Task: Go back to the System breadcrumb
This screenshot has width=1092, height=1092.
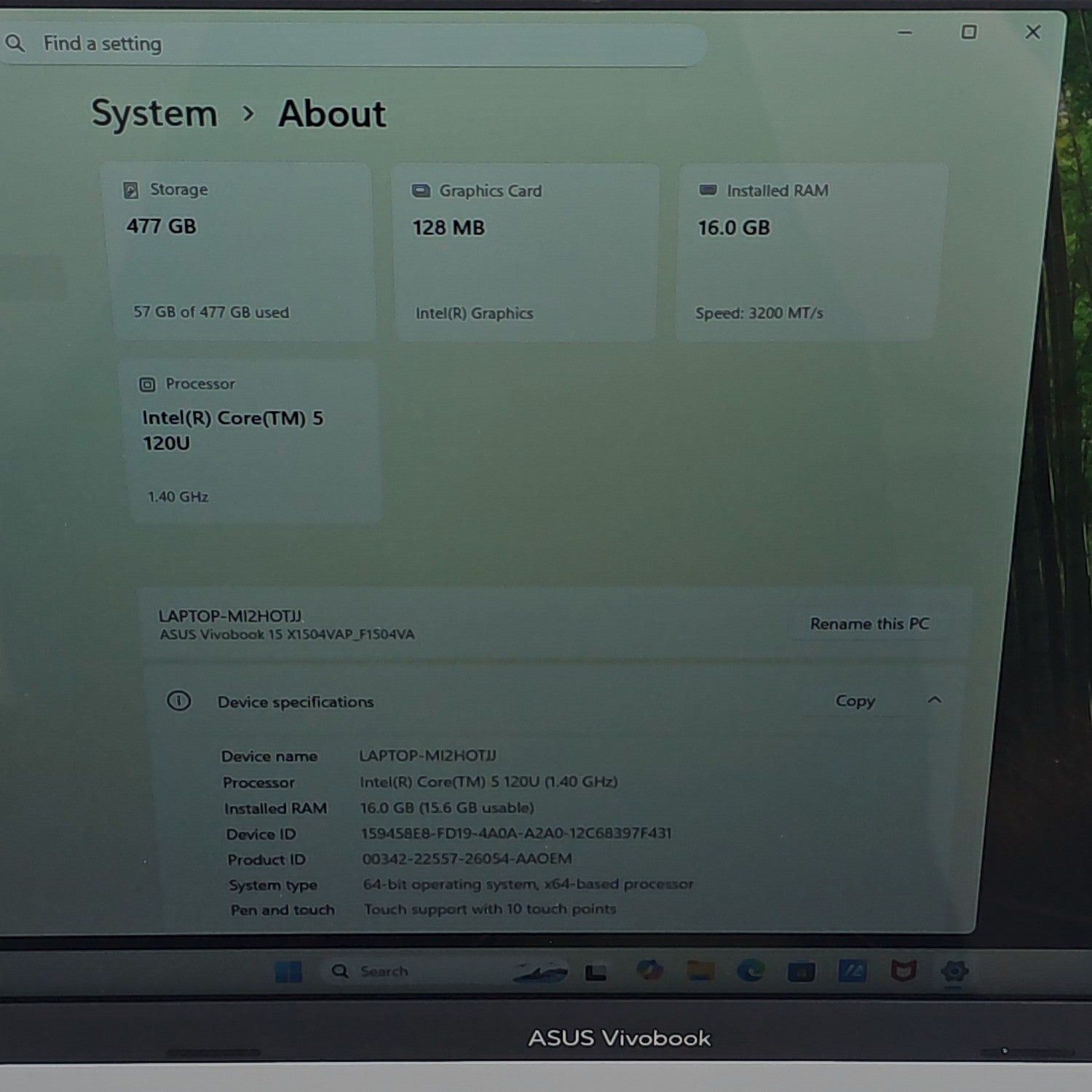Action: [154, 114]
